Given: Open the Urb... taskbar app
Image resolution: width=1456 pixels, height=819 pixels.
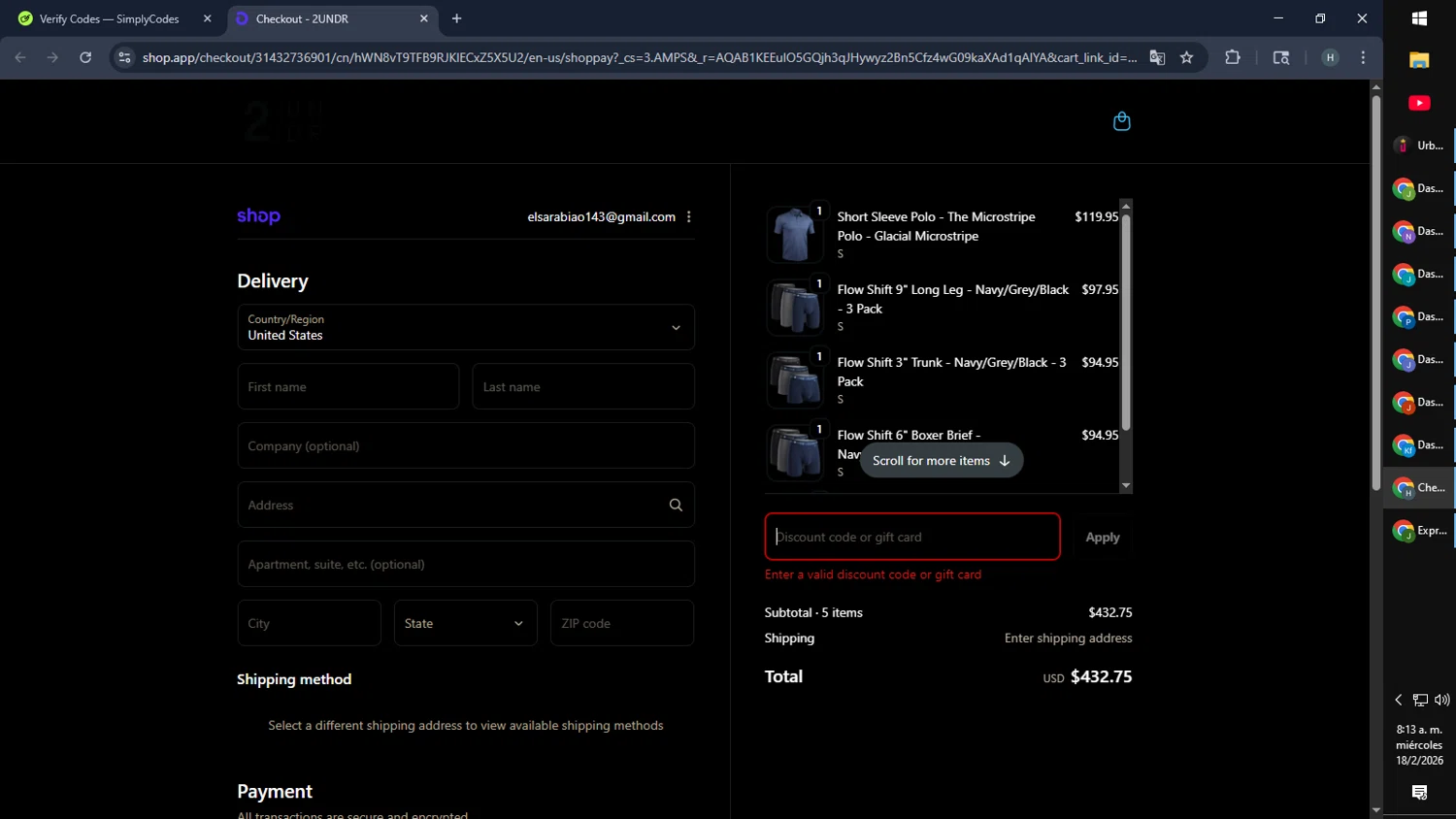Looking at the screenshot, I should pos(1419,146).
